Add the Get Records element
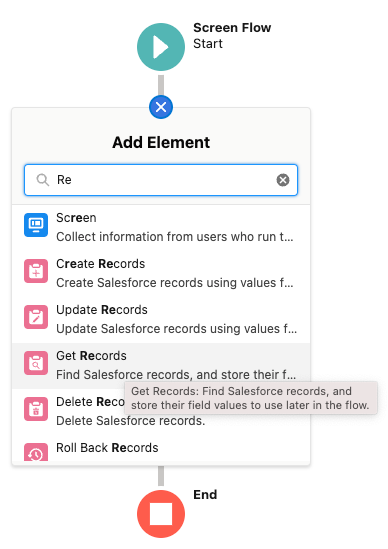This screenshot has width=388, height=549. pos(161,365)
